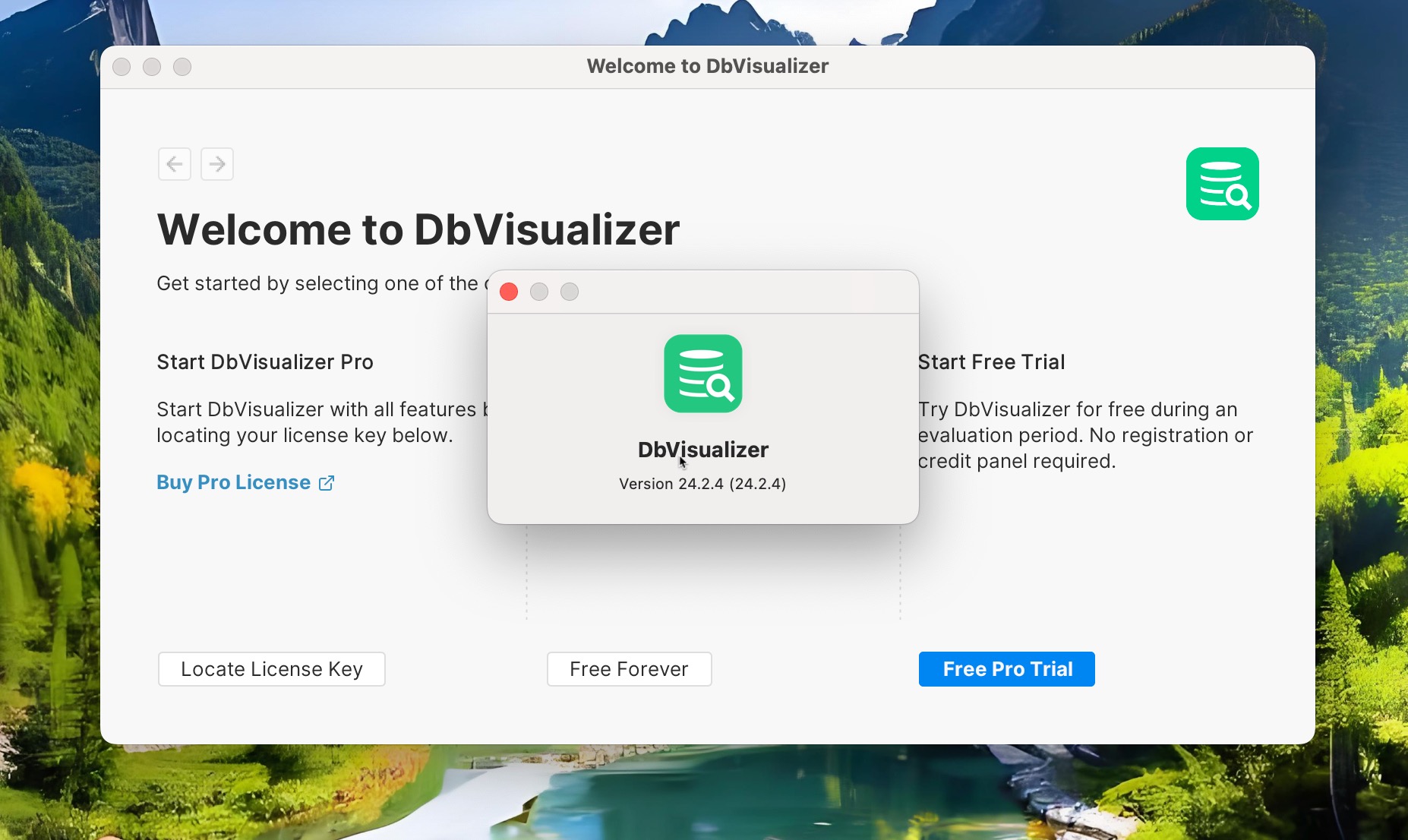
Task: Click the Start Free Trial heading
Action: point(992,362)
